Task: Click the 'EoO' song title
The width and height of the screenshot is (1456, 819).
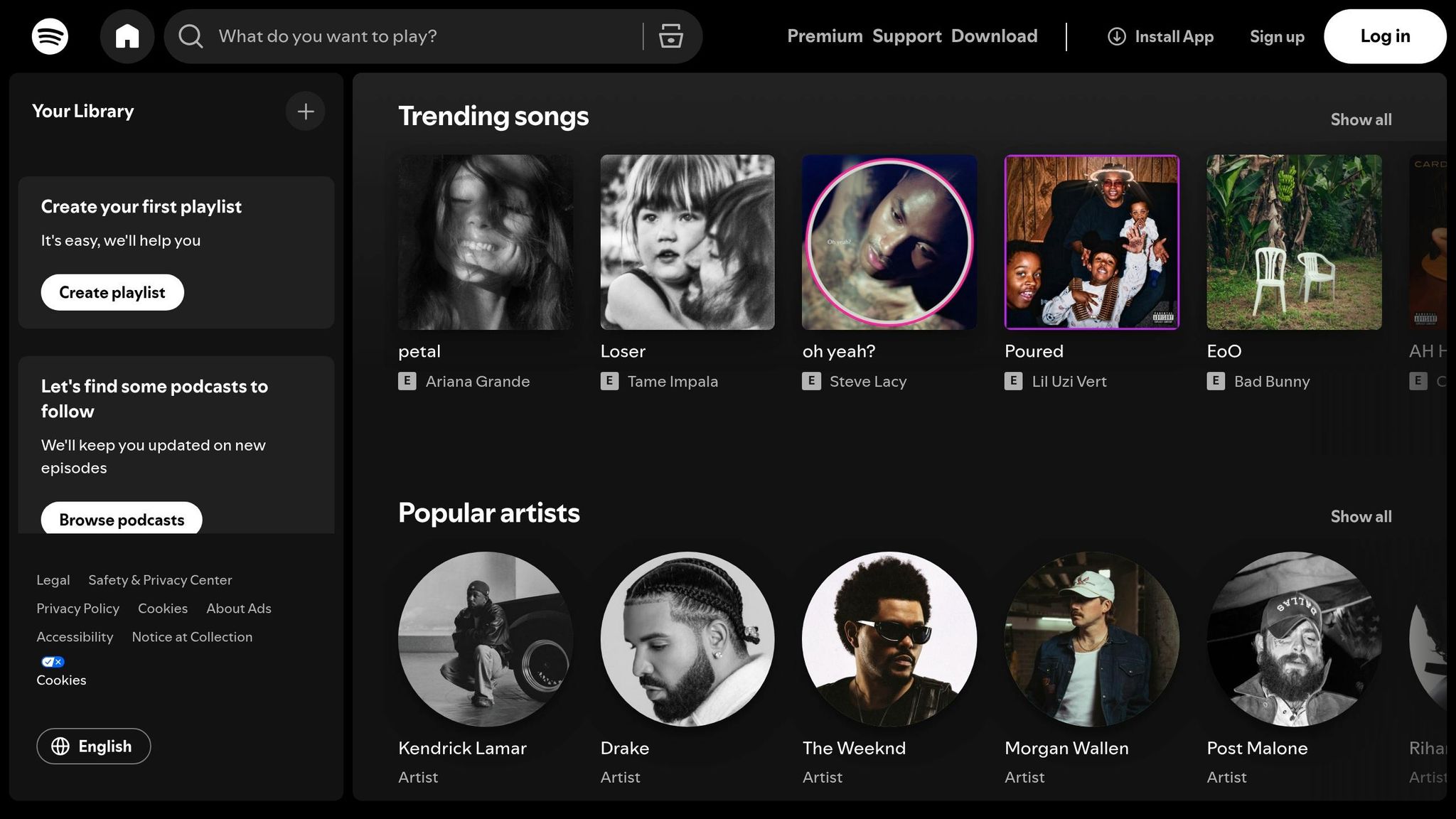Action: pyautogui.click(x=1224, y=351)
